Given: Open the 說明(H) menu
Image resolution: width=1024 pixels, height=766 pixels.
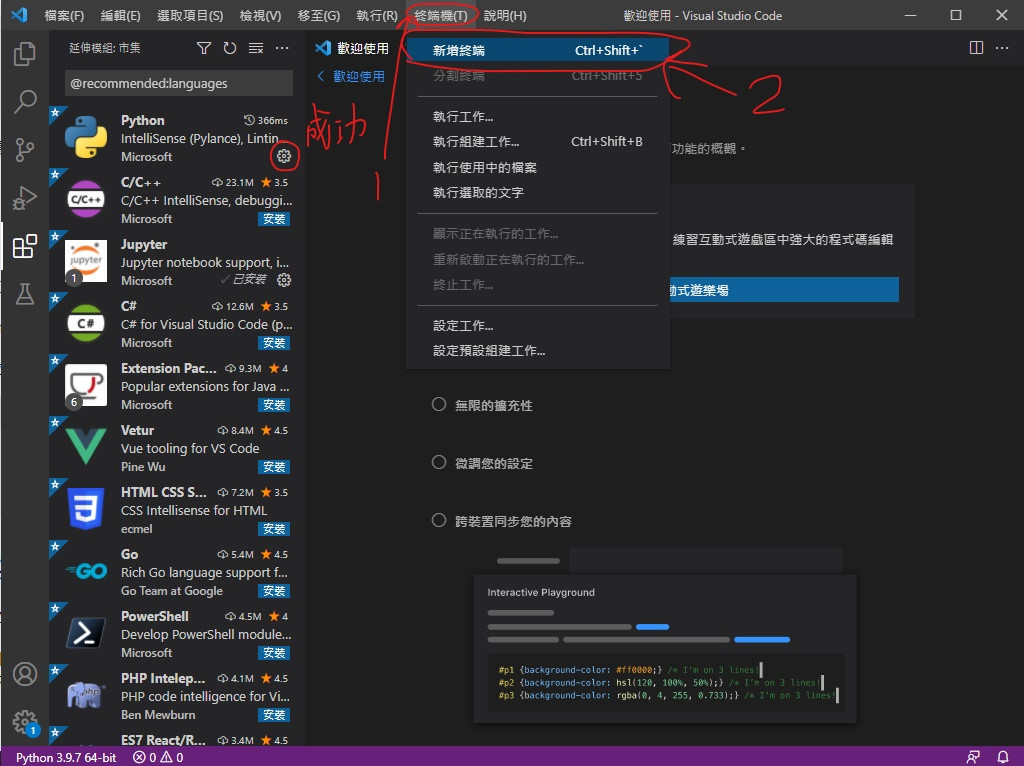Looking at the screenshot, I should (x=505, y=15).
